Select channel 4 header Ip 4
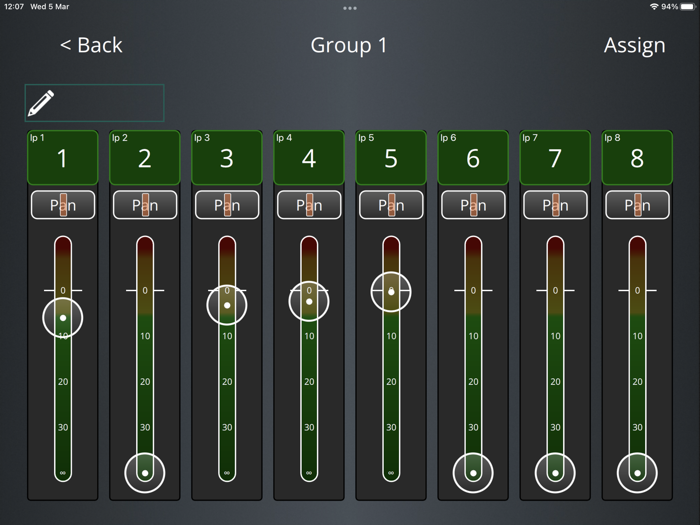The height and width of the screenshot is (525, 700). point(309,157)
